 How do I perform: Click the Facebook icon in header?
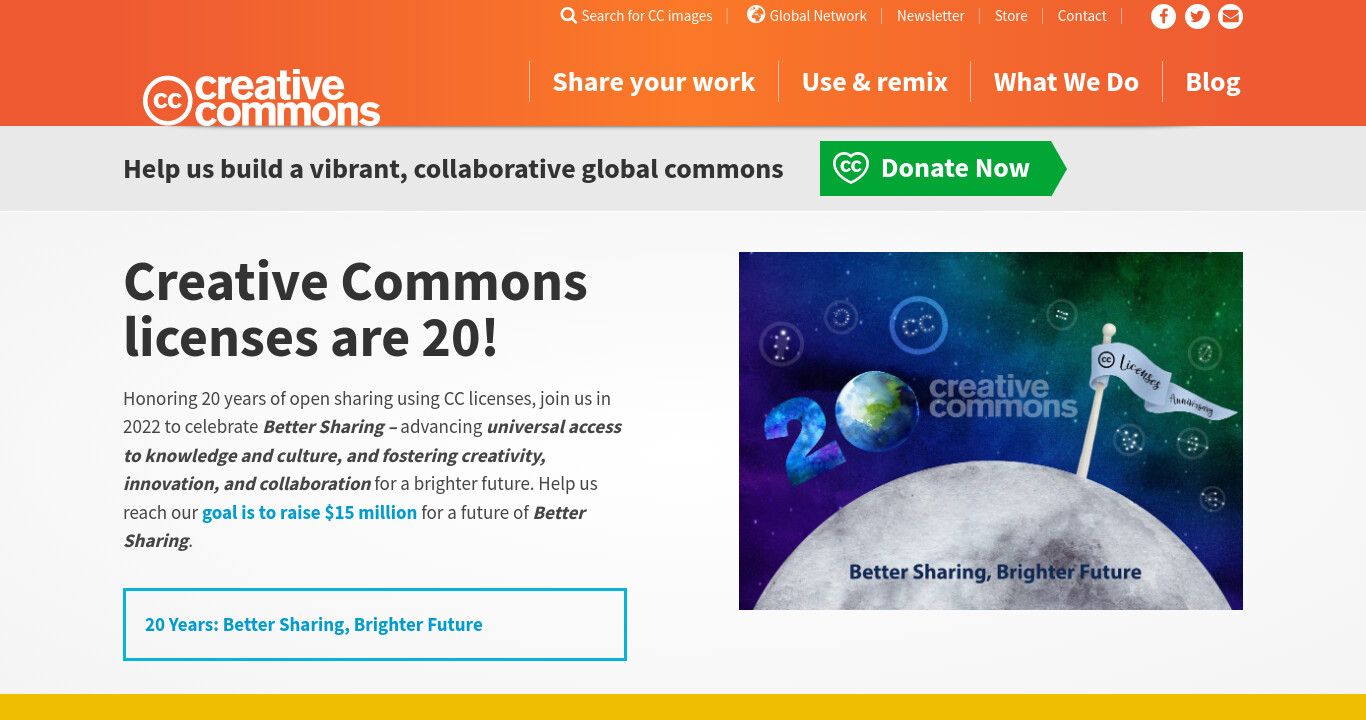point(1163,16)
